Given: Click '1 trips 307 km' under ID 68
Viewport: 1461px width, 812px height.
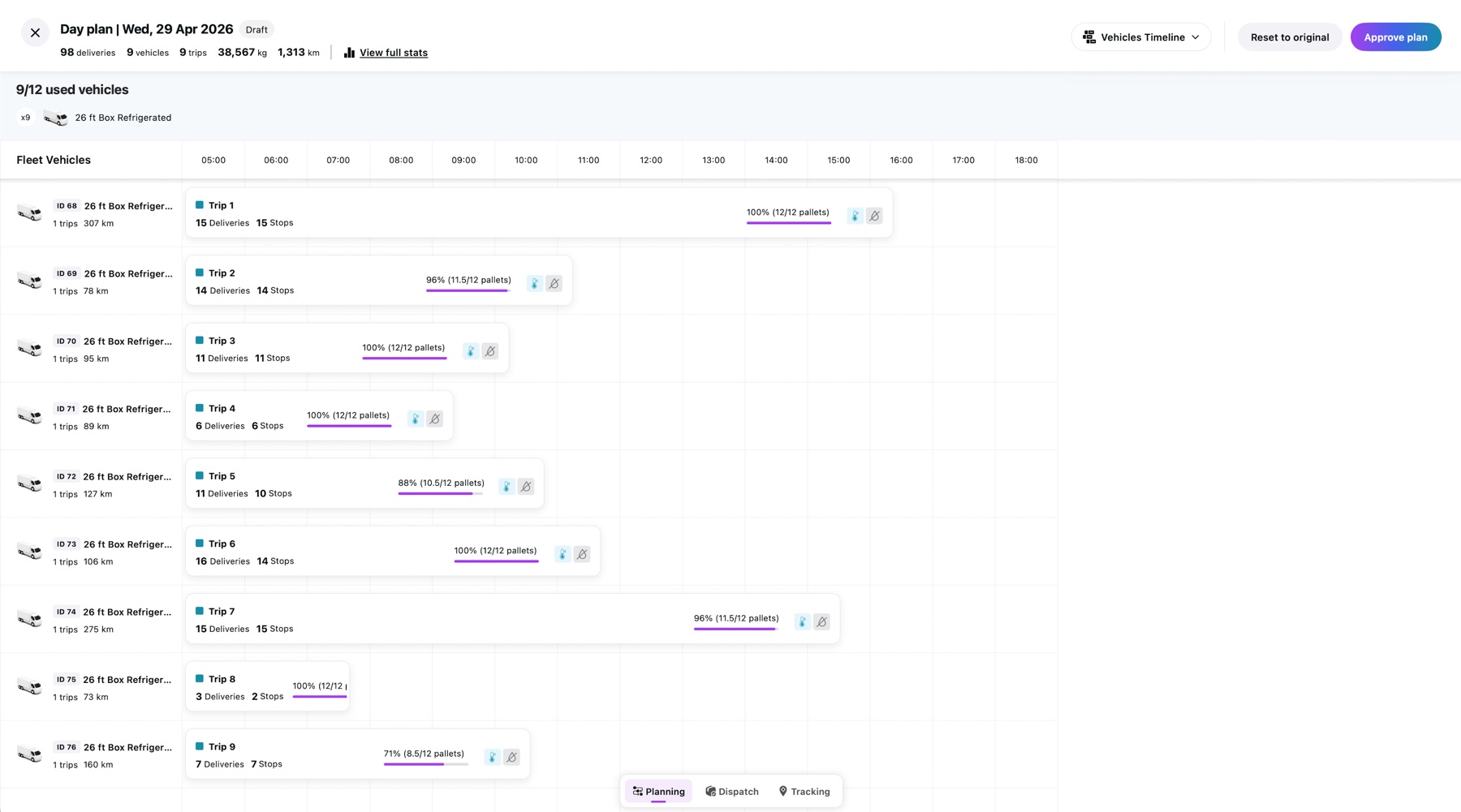Looking at the screenshot, I should click(x=84, y=224).
